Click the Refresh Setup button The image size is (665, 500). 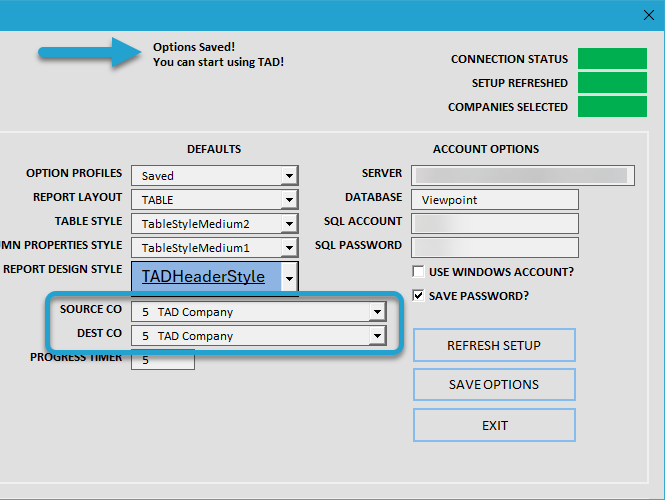point(494,345)
